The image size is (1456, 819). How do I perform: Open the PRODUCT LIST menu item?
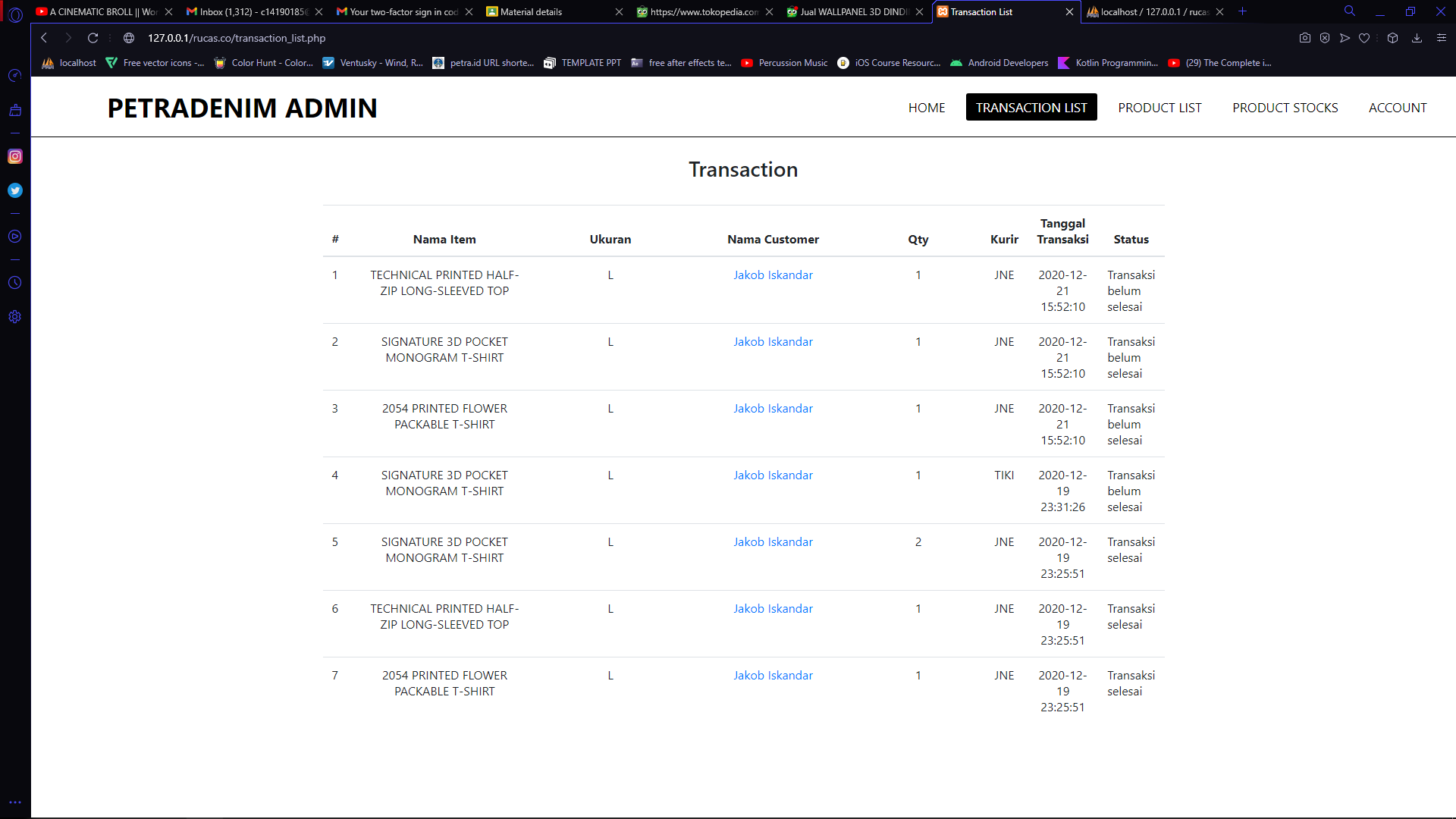(1159, 108)
